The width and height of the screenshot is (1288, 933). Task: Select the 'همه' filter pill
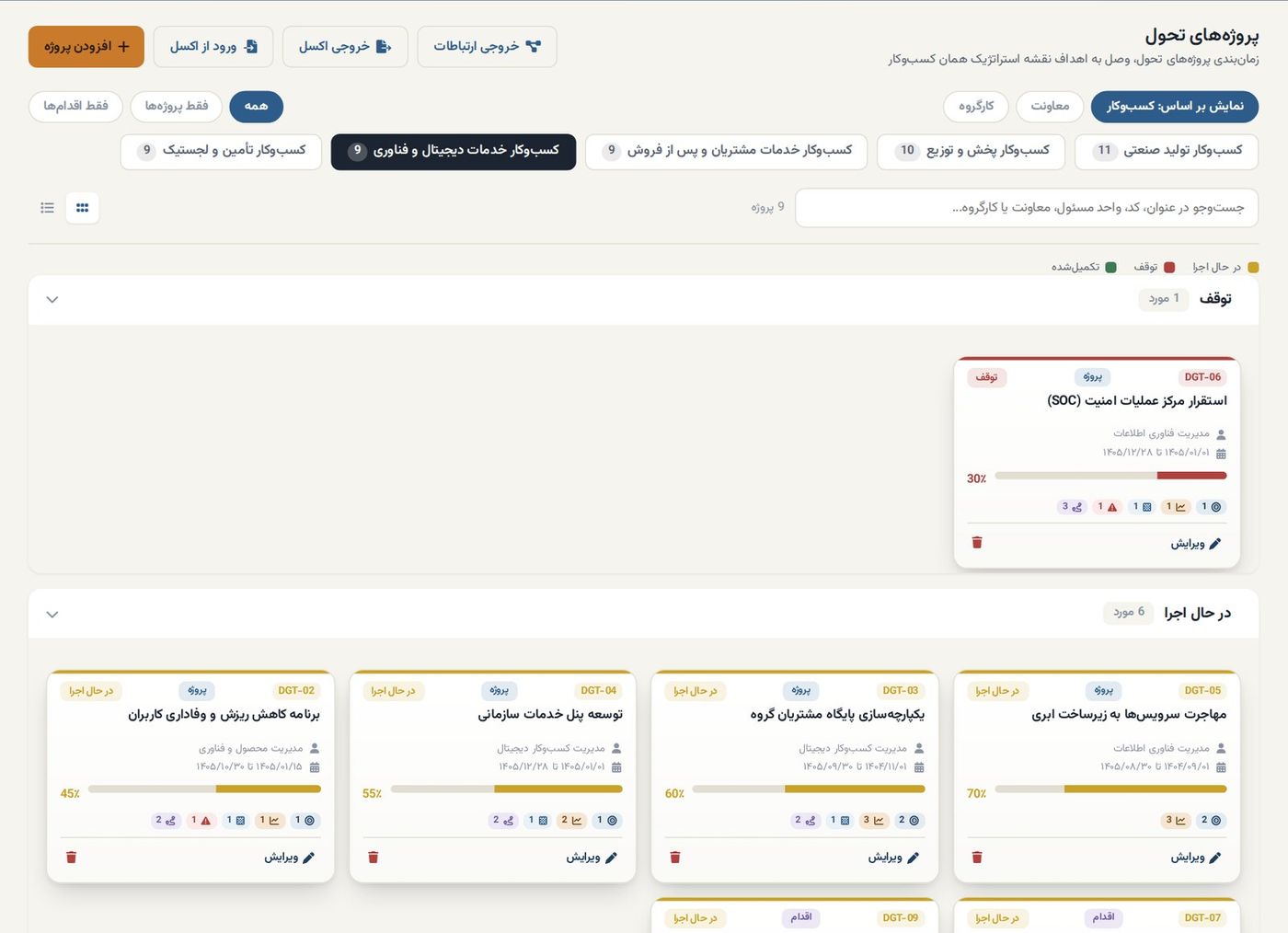(256, 107)
